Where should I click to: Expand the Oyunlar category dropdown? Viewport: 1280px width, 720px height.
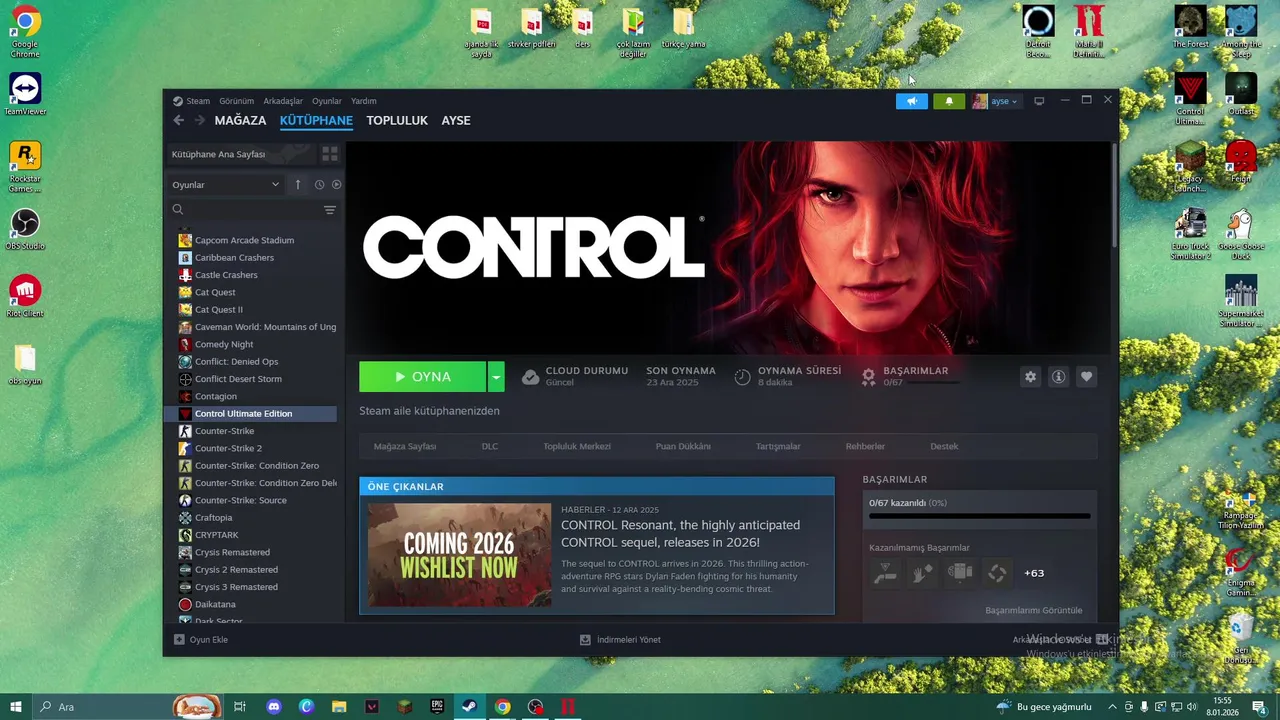point(226,185)
